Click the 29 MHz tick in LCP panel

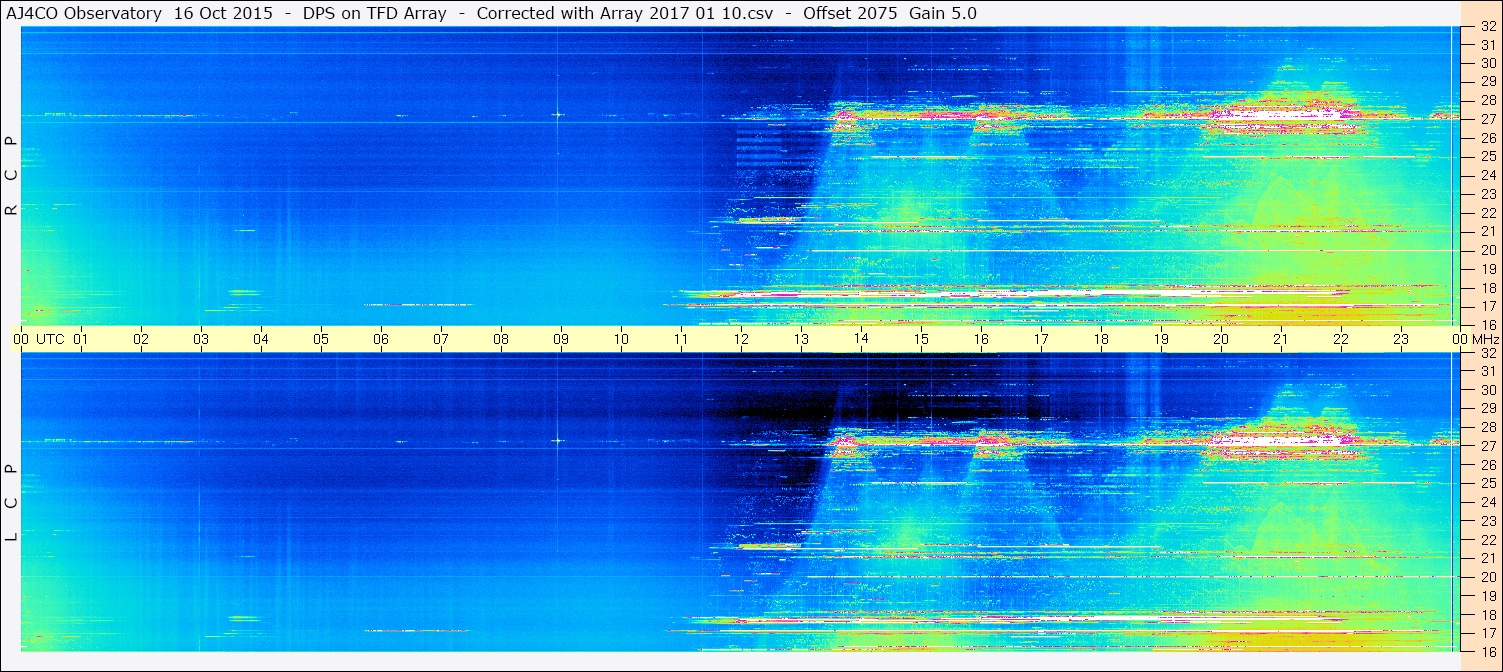(x=1488, y=409)
